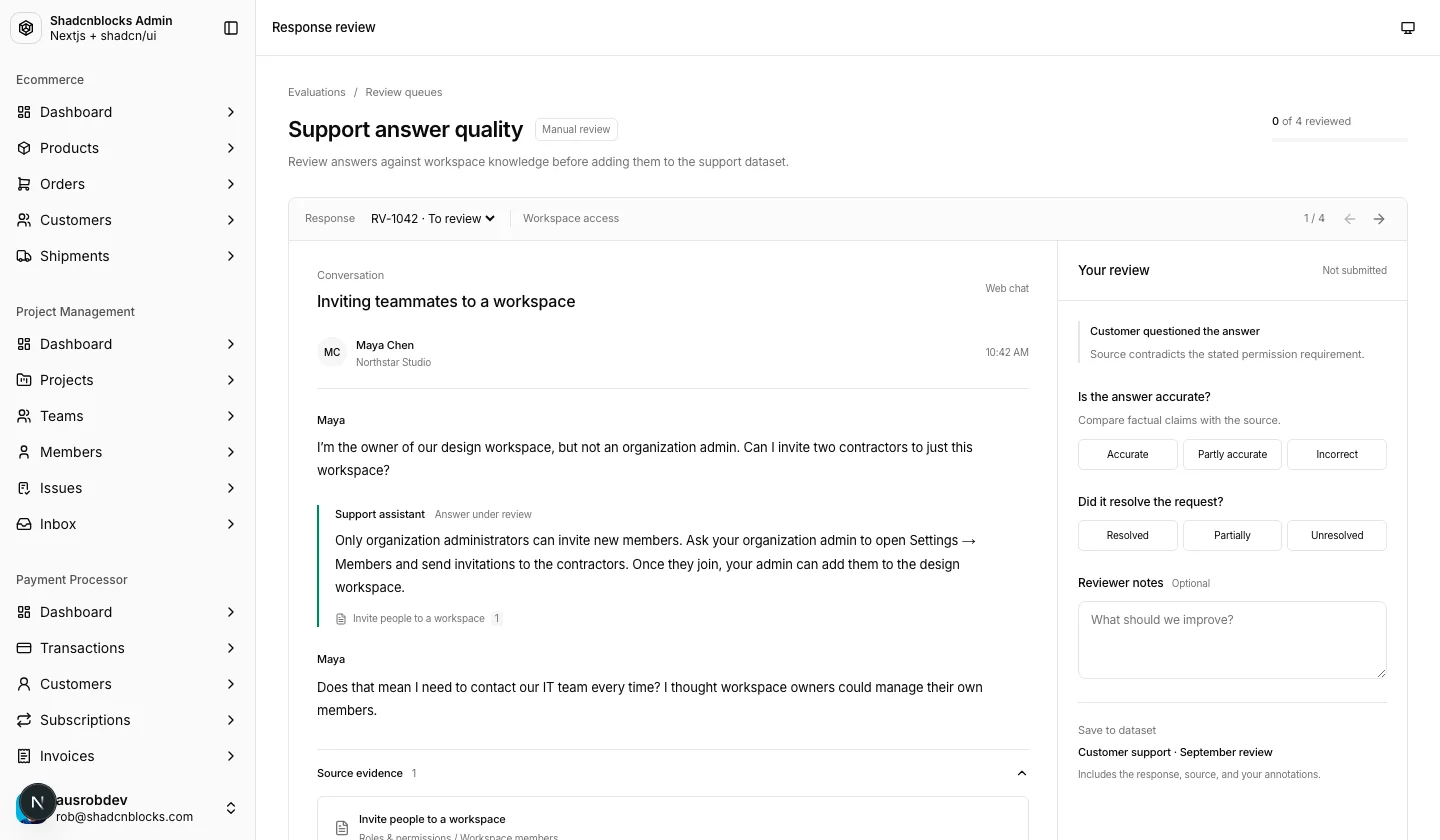1440x840 pixels.
Task: Click the Issues list icon
Action: pyautogui.click(x=24, y=488)
